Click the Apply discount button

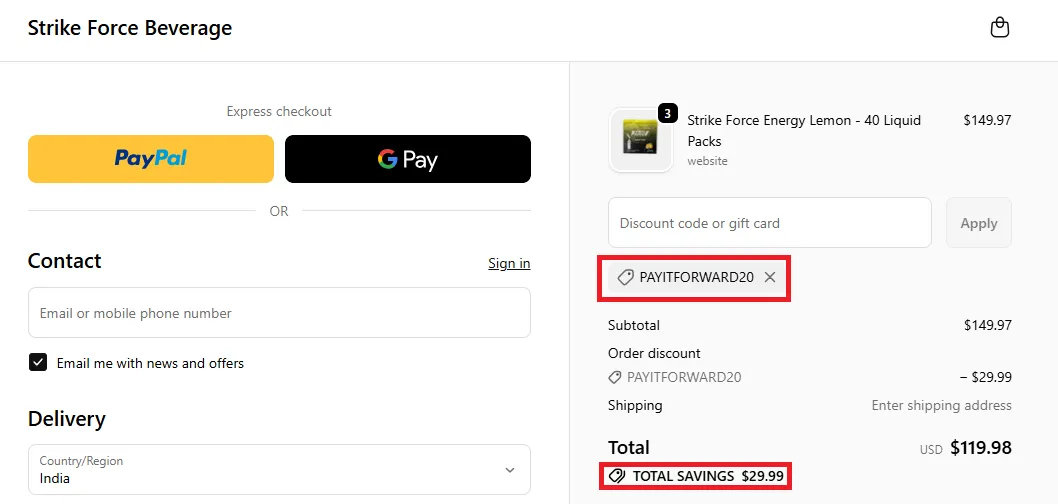click(978, 223)
